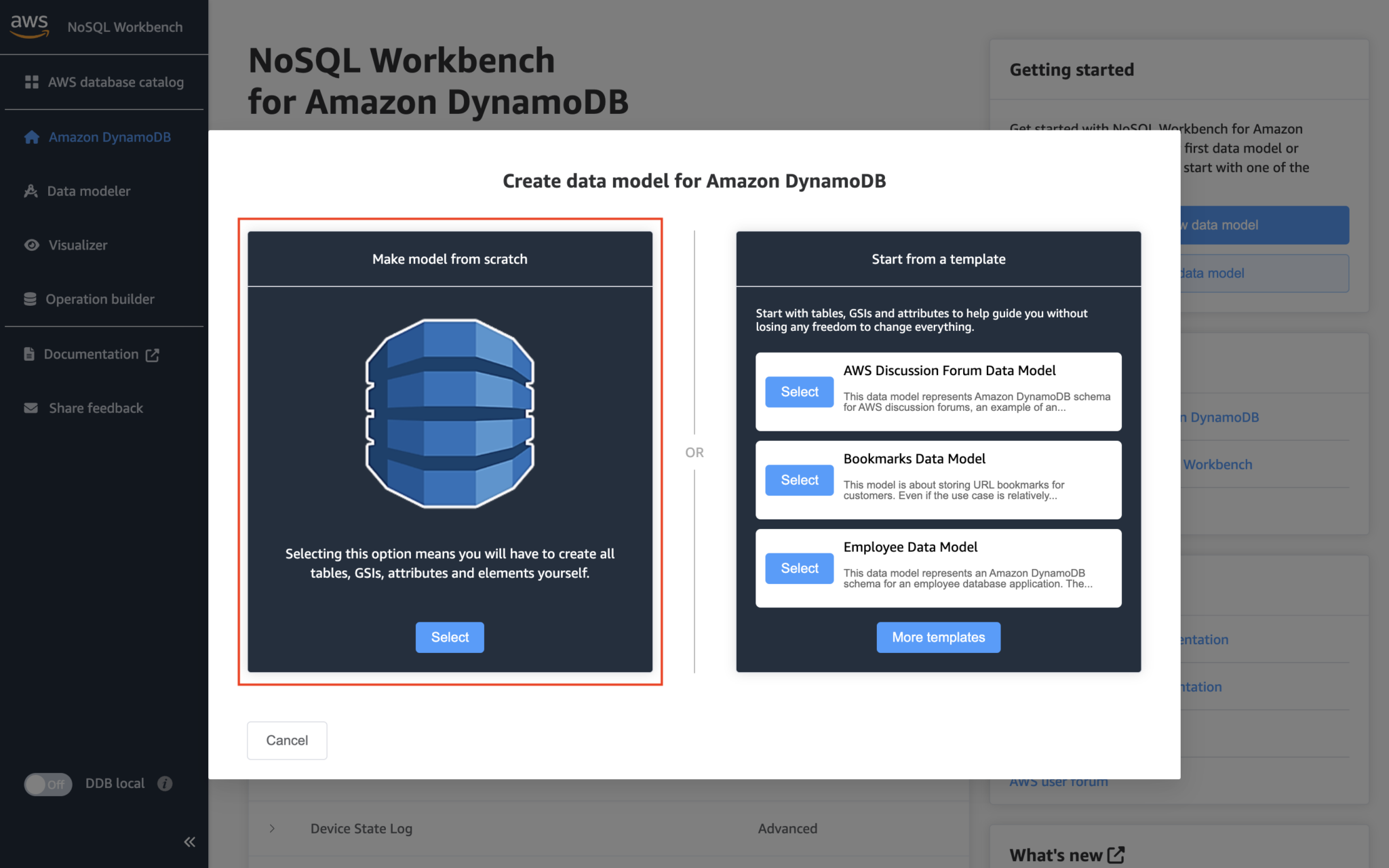Select the Data modeler sidebar icon
This screenshot has height=868, width=1389.
pos(30,191)
